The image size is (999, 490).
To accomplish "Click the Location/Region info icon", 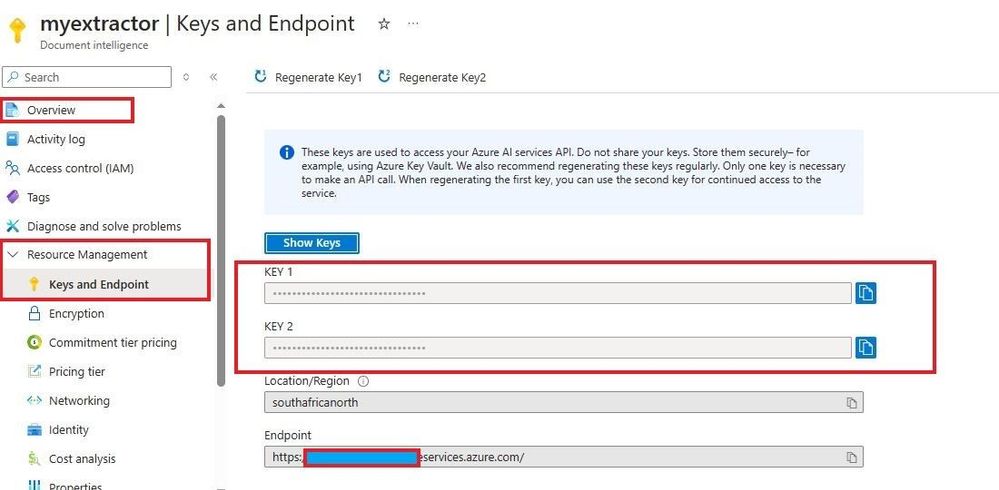I will [x=363, y=381].
